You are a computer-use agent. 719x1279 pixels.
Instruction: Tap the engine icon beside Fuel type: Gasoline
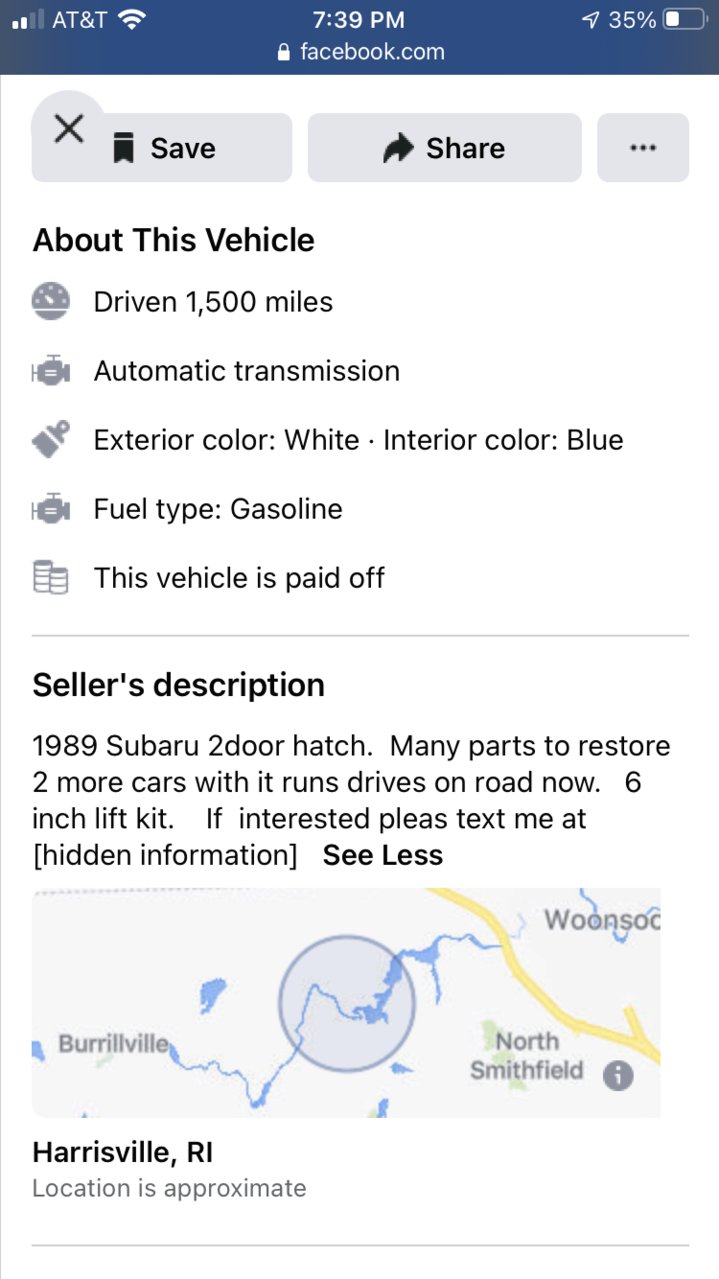point(51,509)
